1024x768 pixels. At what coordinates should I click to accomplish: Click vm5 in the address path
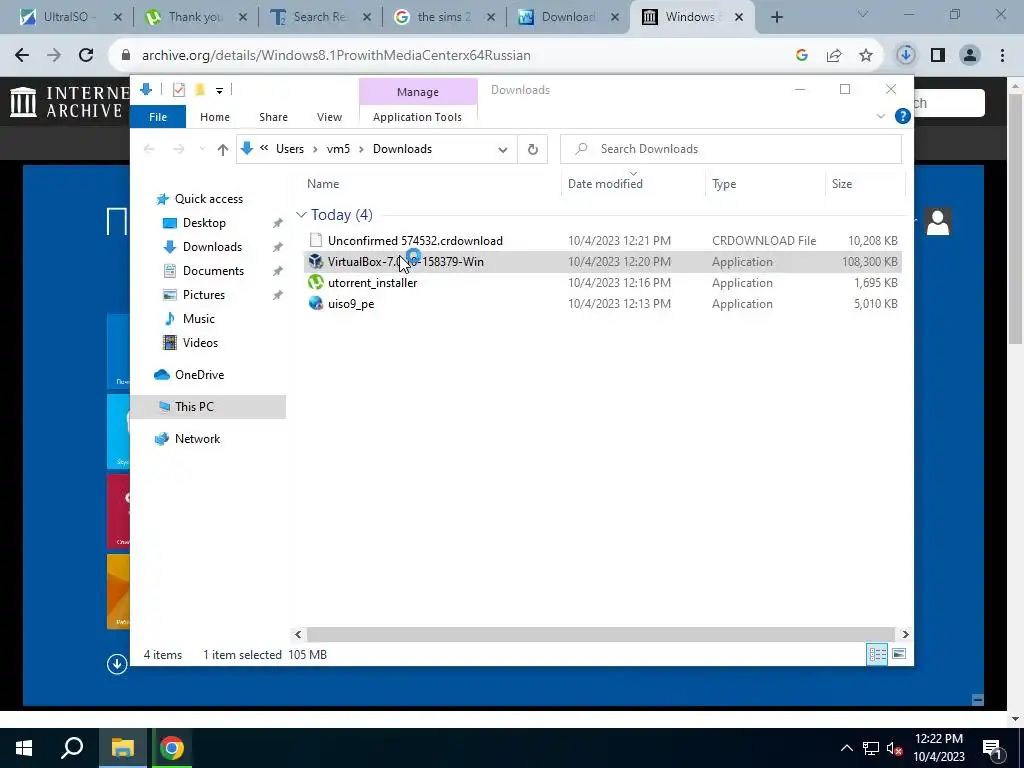pos(338,149)
